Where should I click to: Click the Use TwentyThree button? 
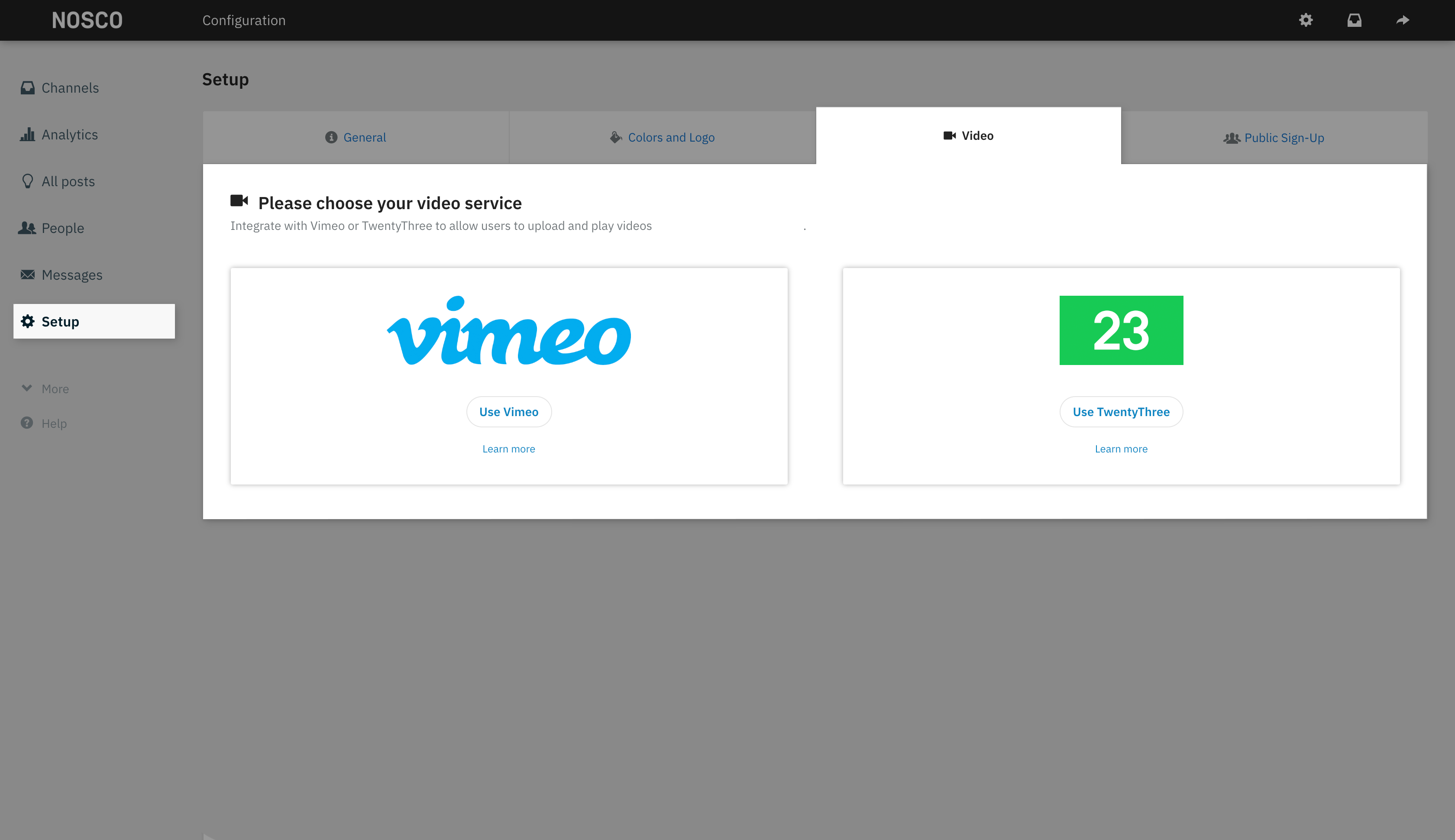[1121, 411]
